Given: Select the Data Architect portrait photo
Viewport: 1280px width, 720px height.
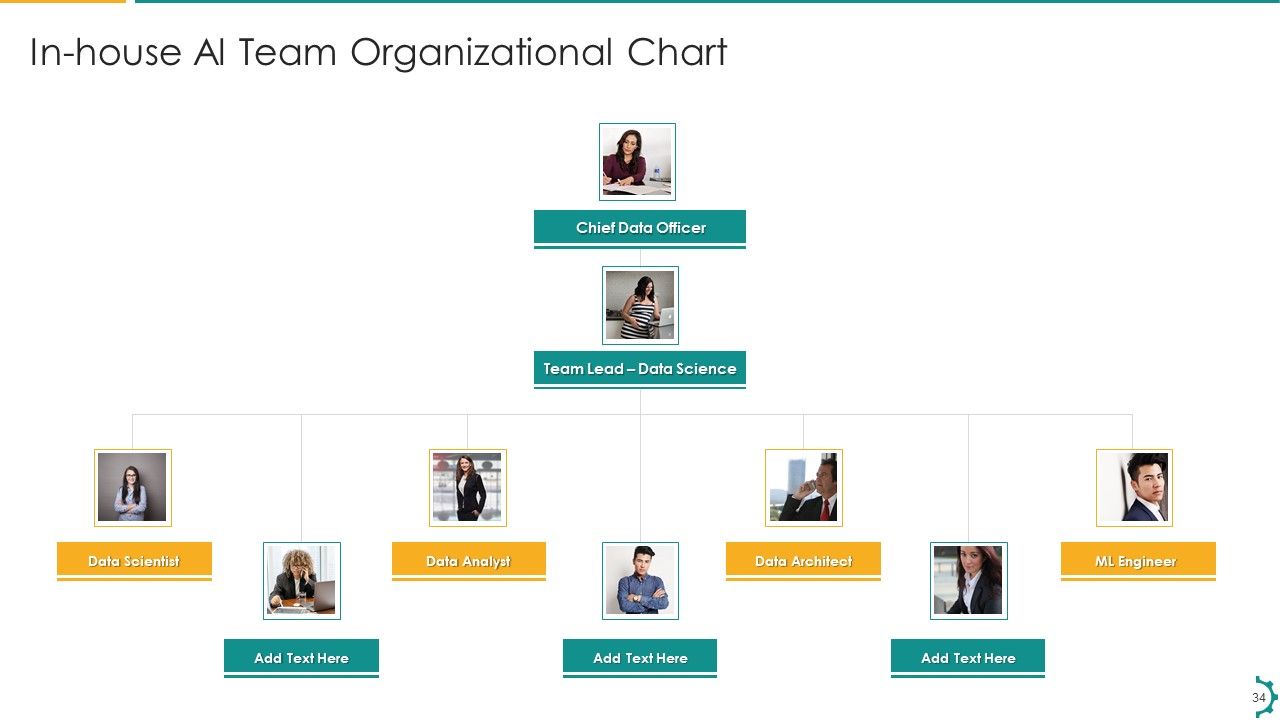Looking at the screenshot, I should [x=804, y=487].
